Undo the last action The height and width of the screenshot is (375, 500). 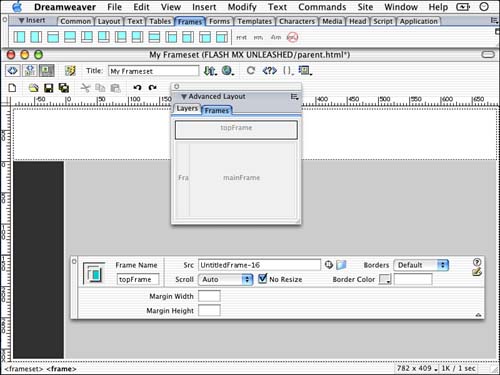pos(137,88)
